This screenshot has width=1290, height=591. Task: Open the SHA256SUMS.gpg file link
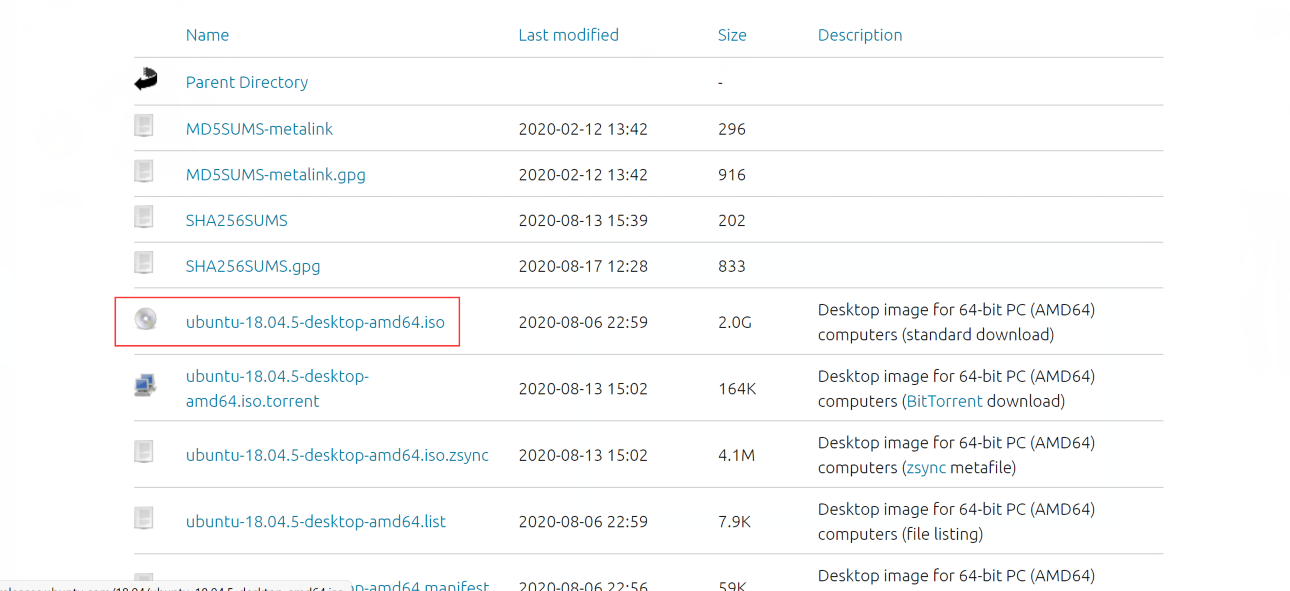253,266
